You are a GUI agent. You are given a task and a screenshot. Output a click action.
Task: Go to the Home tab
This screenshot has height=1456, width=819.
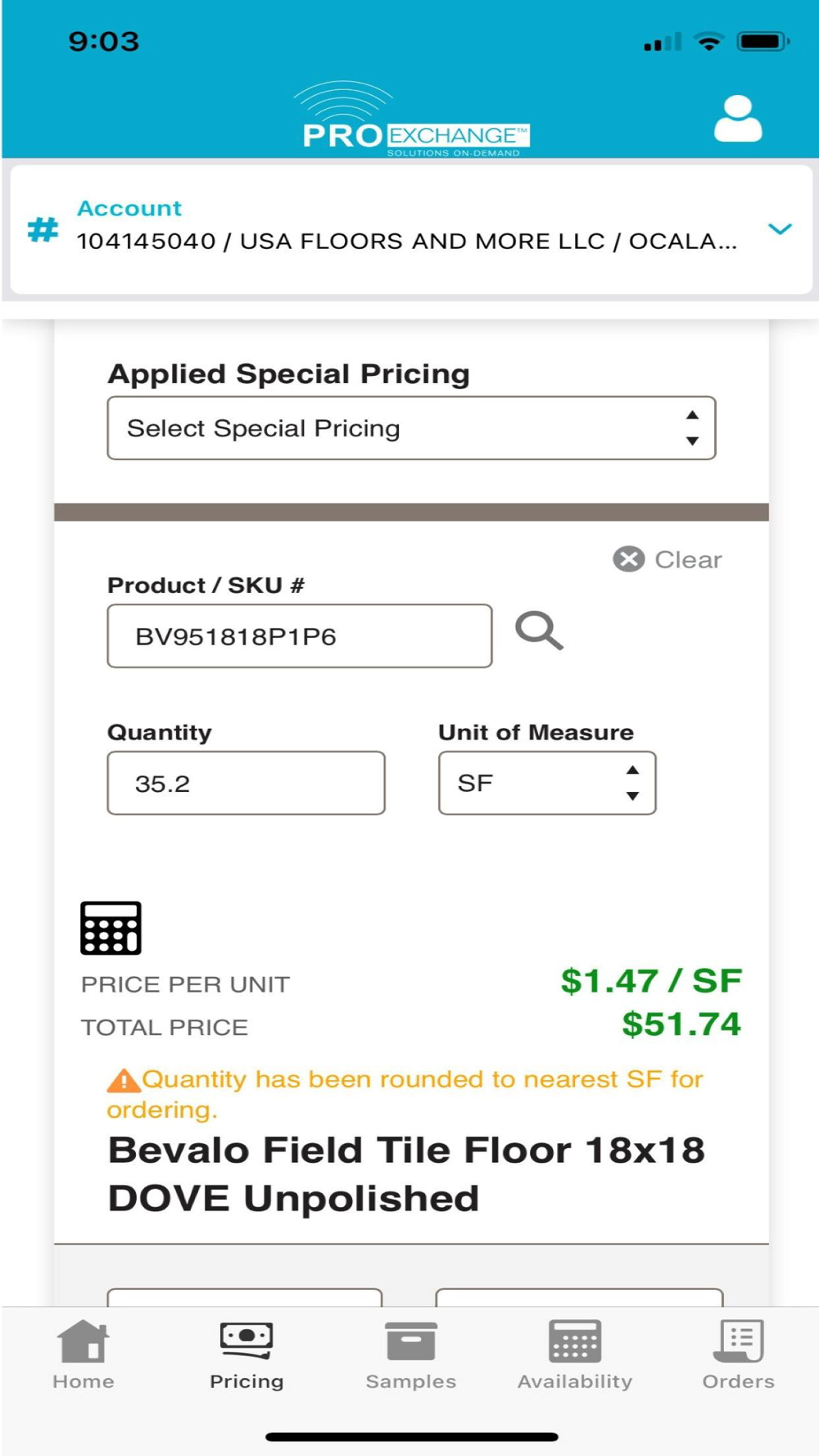pyautogui.click(x=83, y=1354)
